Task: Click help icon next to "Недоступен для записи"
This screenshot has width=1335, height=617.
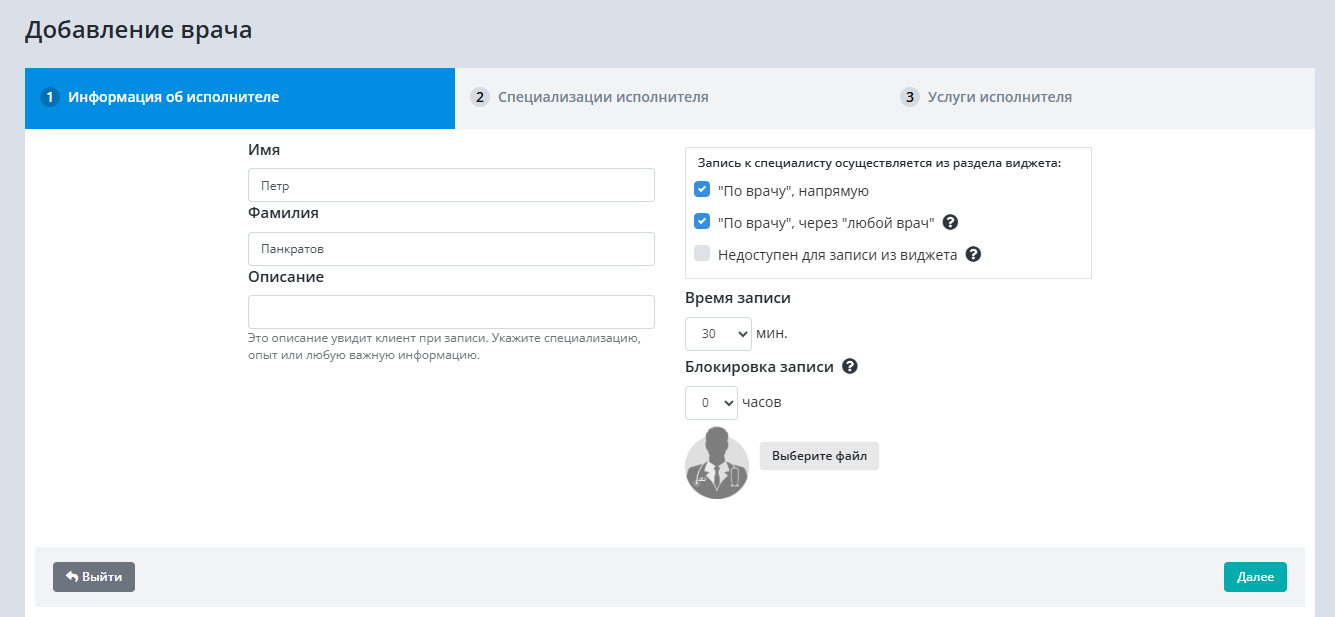Action: 973,254
